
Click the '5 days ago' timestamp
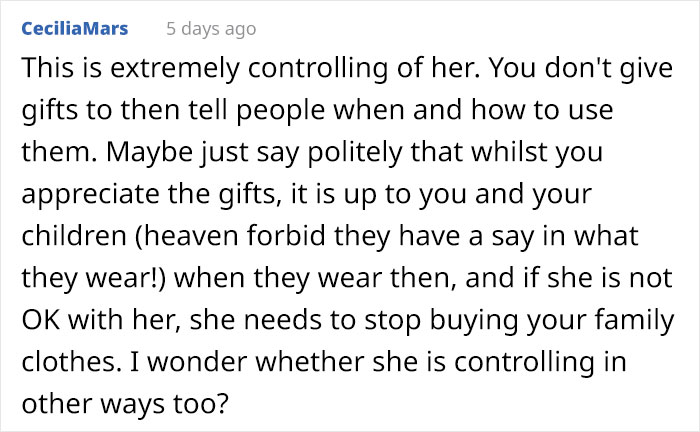210,29
